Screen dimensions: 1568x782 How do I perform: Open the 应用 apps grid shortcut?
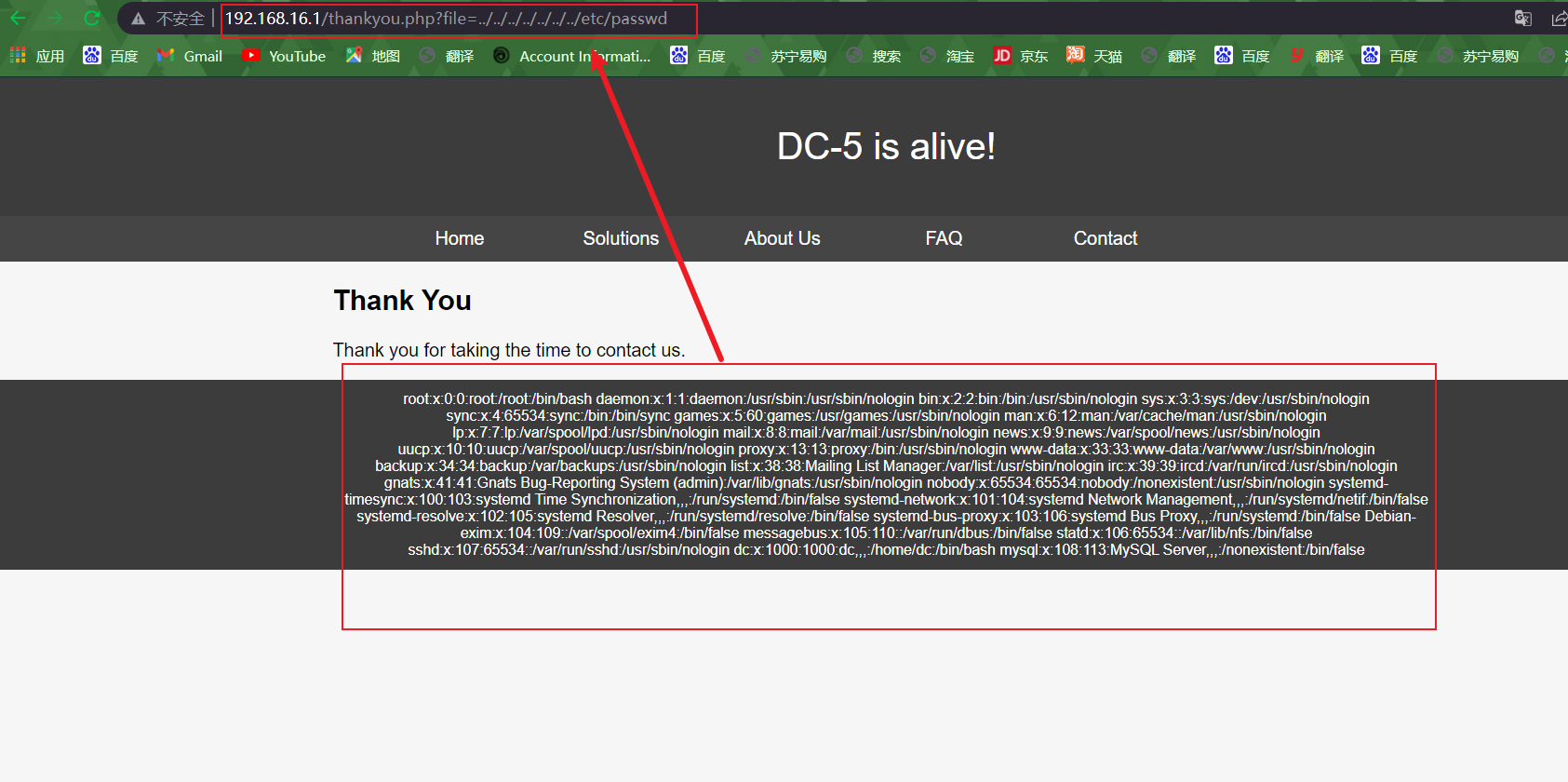pos(37,56)
